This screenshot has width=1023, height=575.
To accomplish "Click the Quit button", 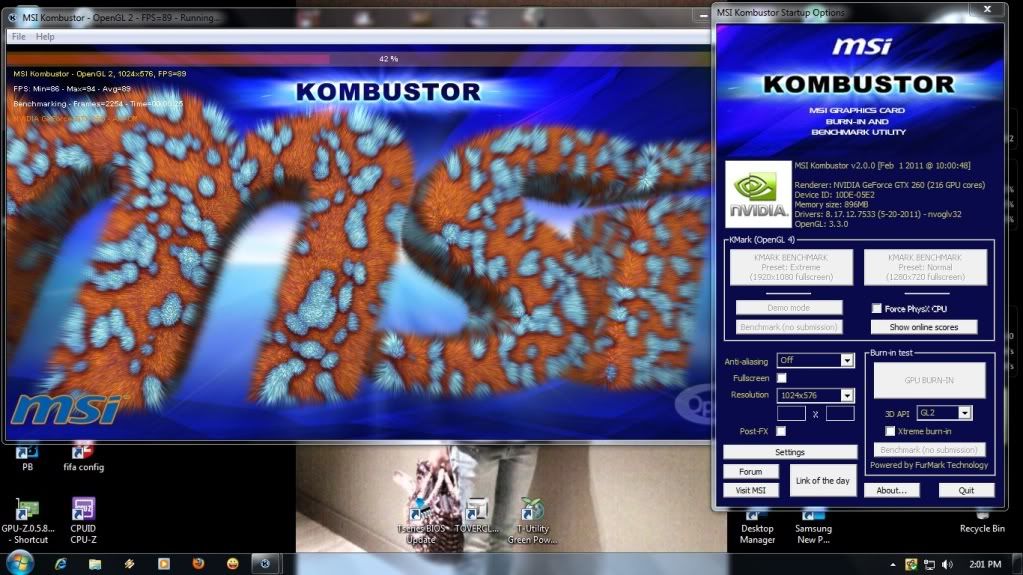I will 966,490.
